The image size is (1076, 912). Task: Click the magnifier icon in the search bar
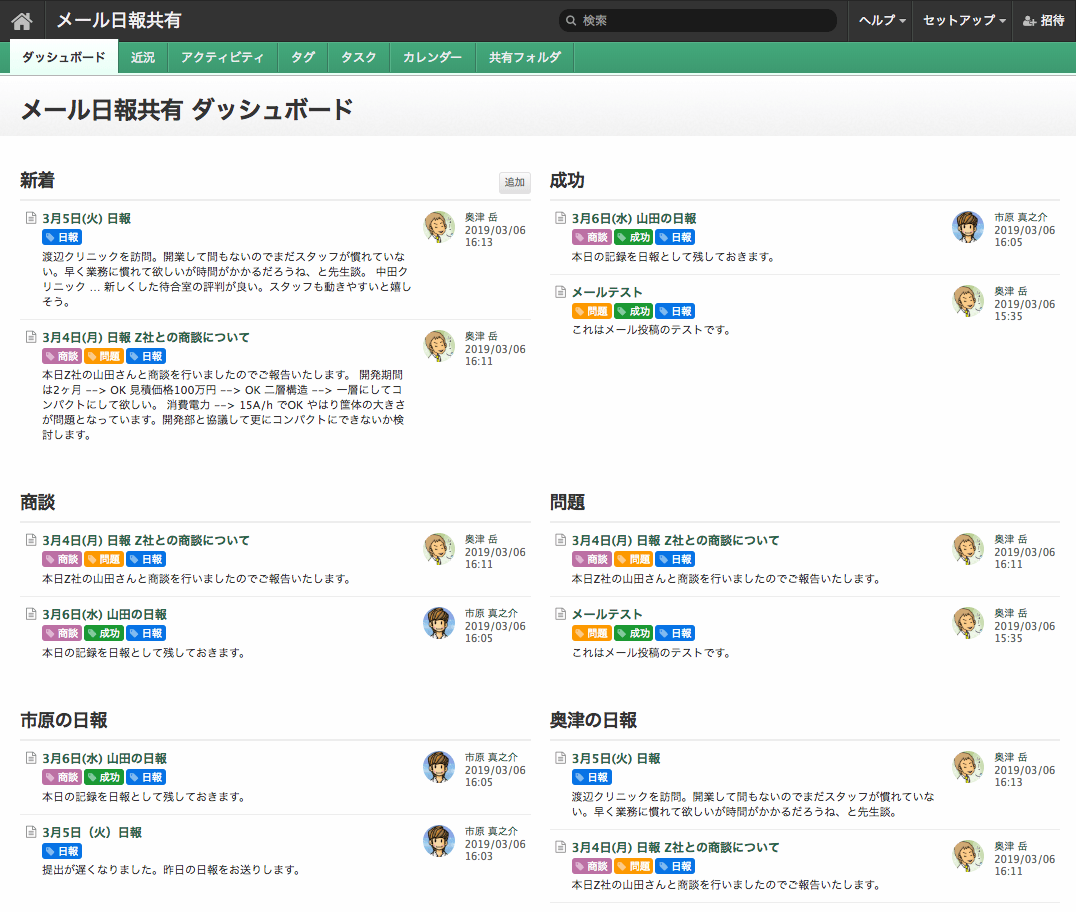click(570, 20)
